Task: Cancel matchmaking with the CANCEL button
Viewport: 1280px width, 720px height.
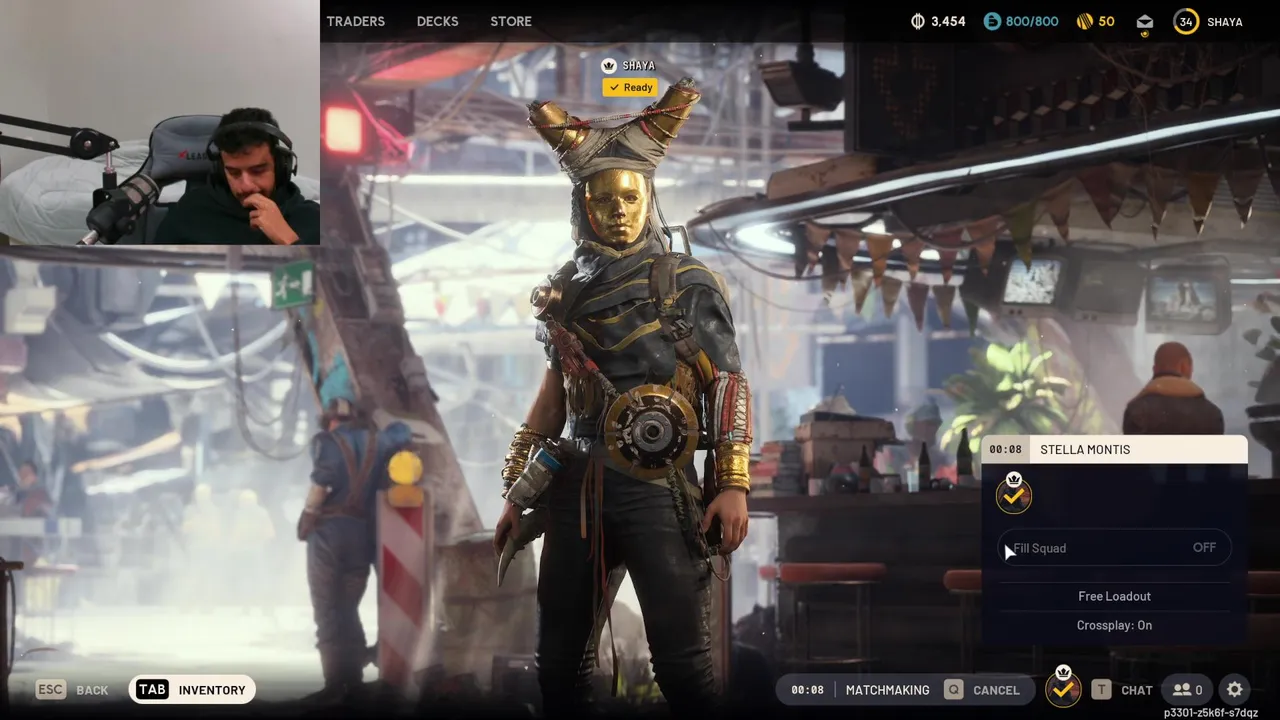Action: 984,690
